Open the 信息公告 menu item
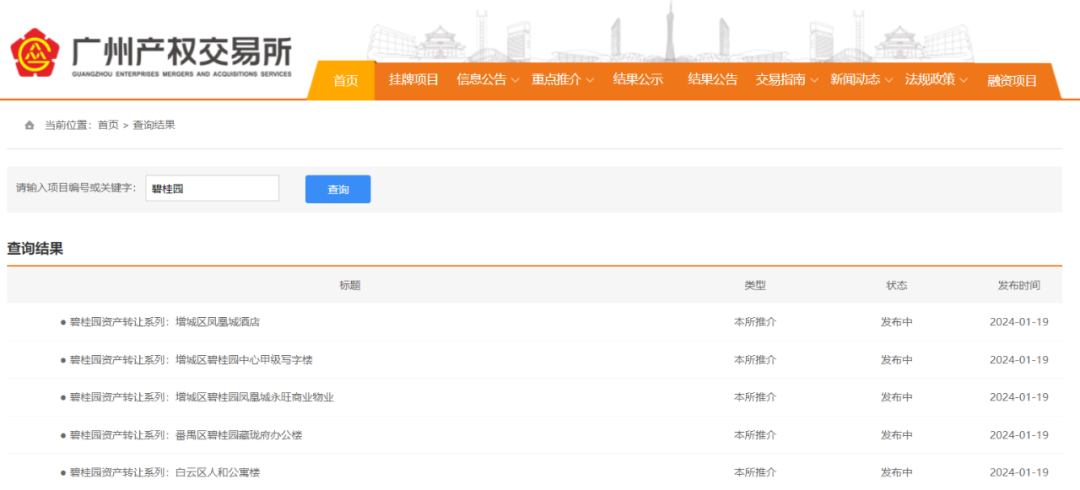The image size is (1080, 490). tap(481, 80)
